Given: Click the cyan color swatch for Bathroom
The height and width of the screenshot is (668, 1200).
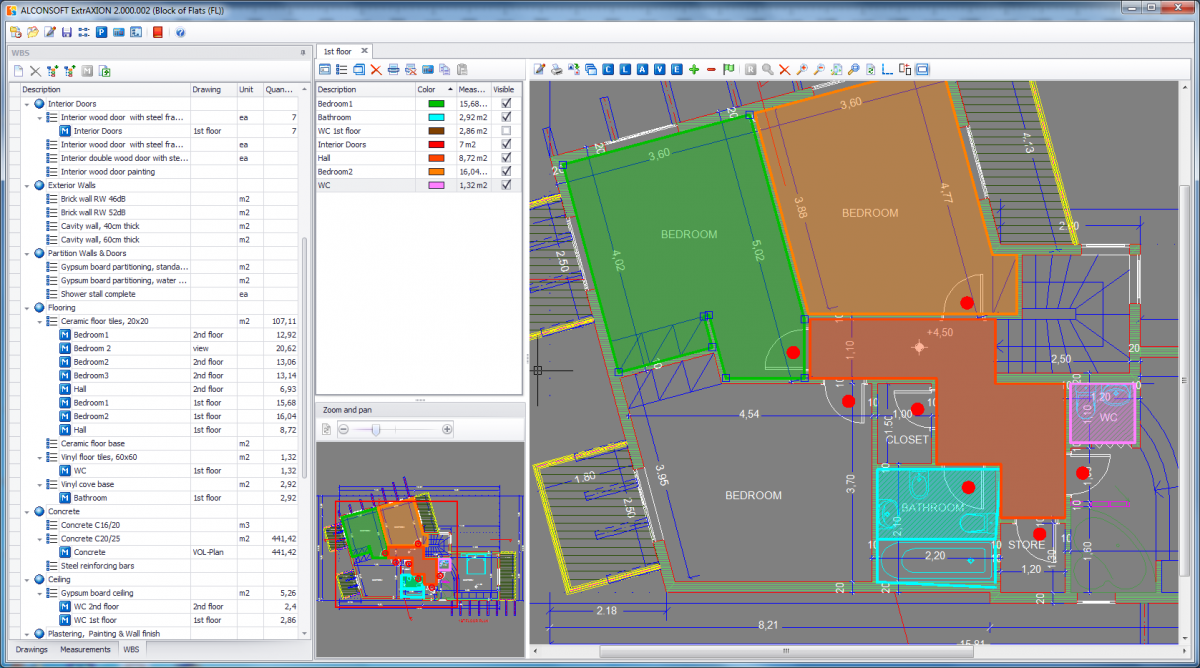Looking at the screenshot, I should 435,117.
